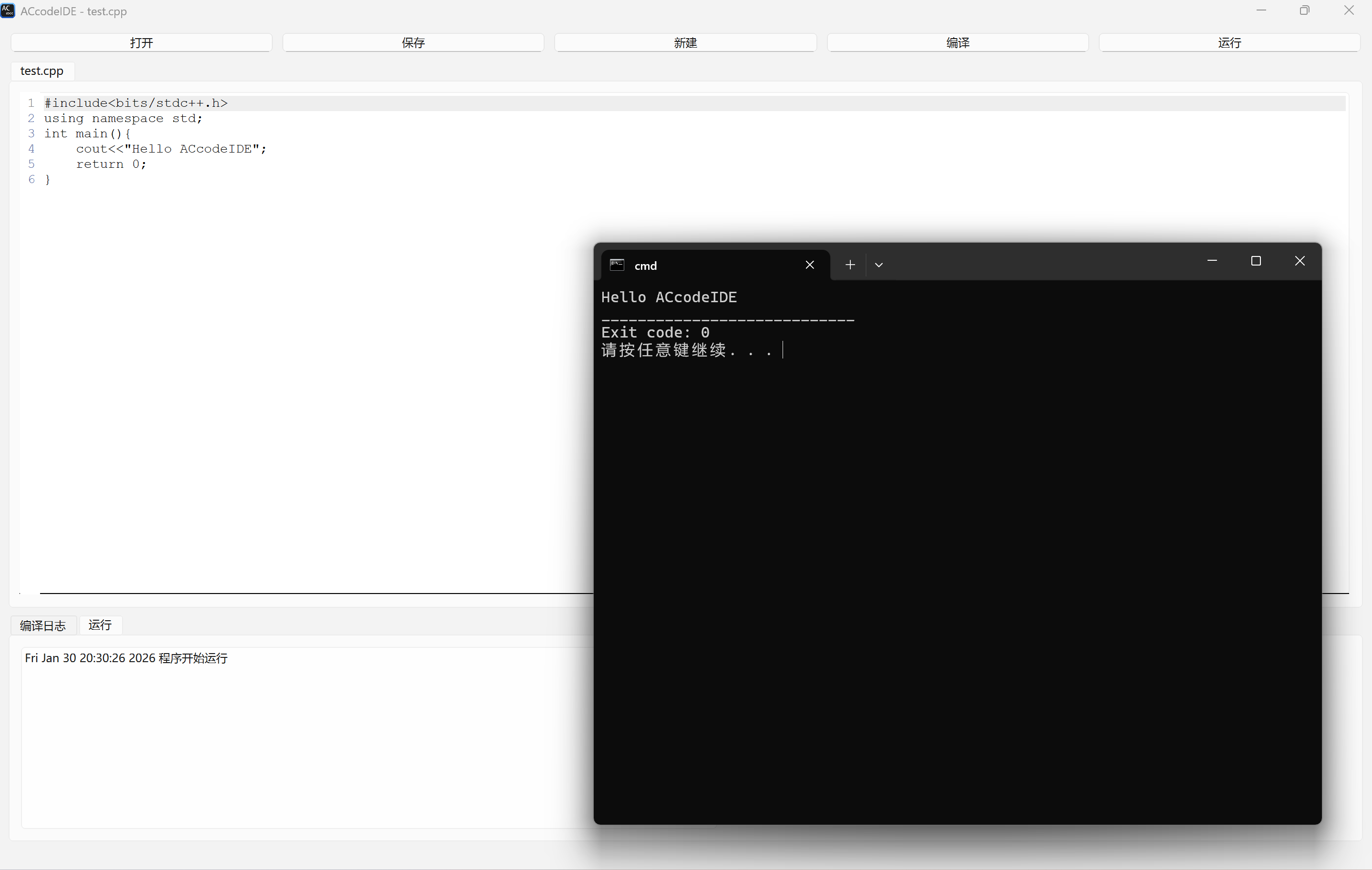Minimize the ACcodeIDE window
1372x870 pixels.
pos(1261,10)
